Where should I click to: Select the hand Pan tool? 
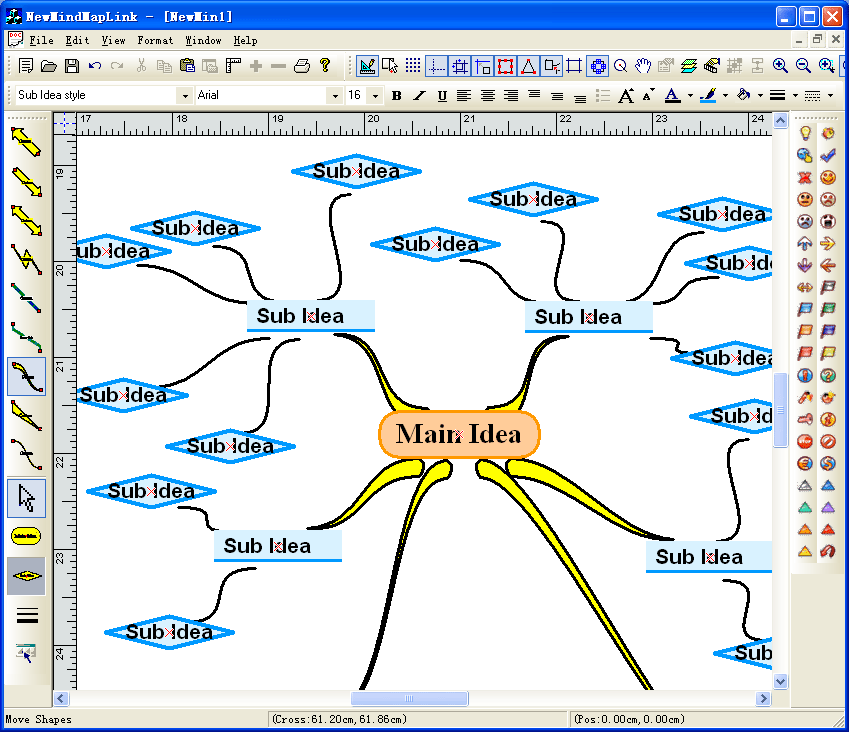click(643, 66)
